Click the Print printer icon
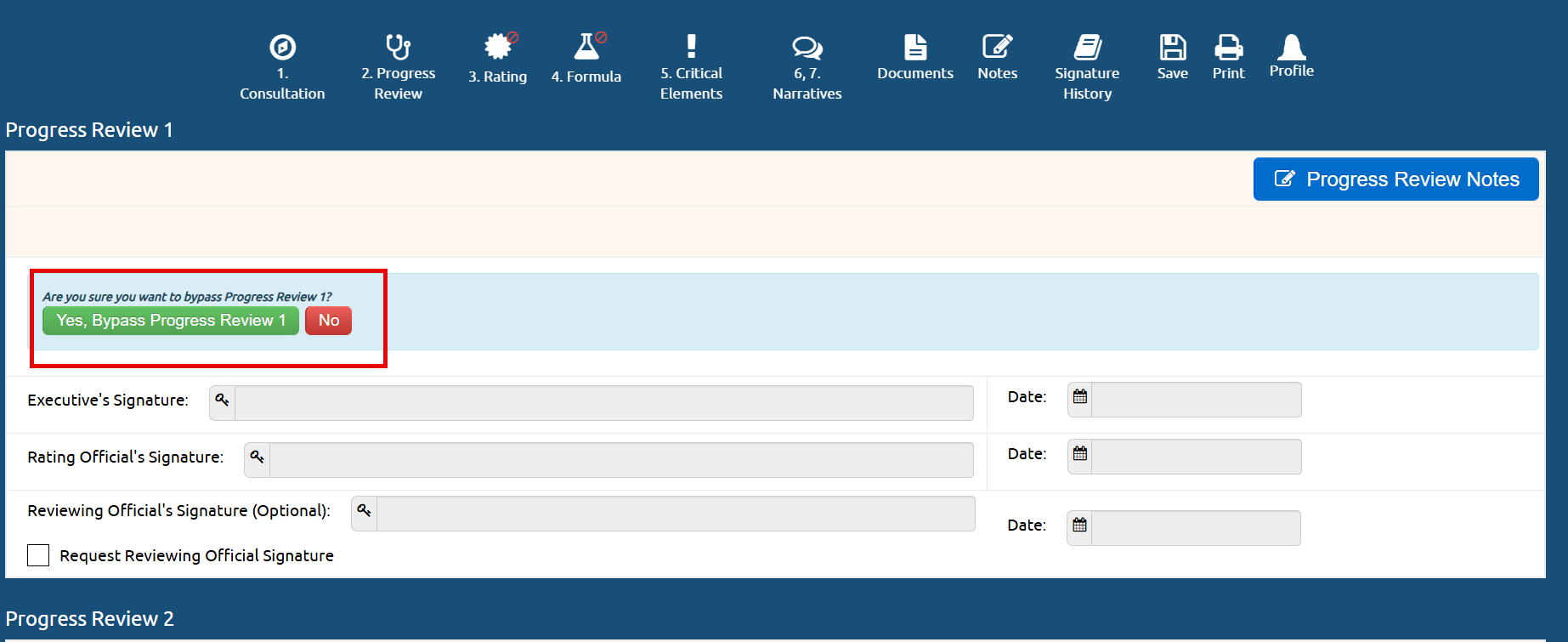The width and height of the screenshot is (1568, 642). (x=1229, y=47)
